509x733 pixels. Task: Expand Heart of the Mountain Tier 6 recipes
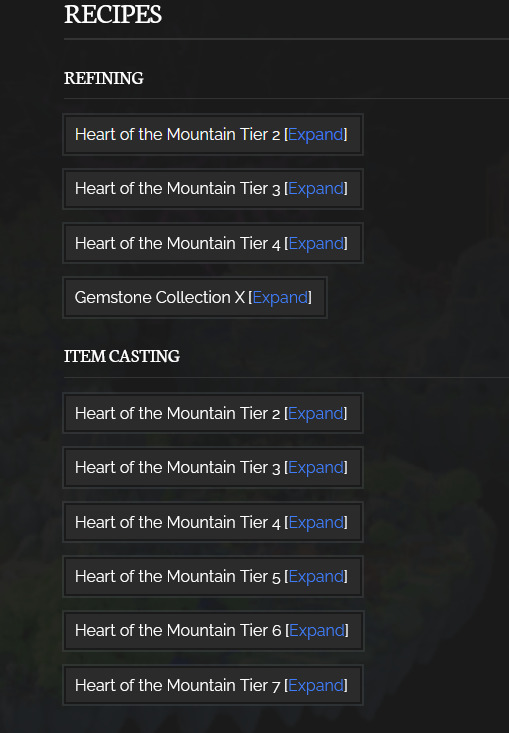pyautogui.click(x=317, y=631)
